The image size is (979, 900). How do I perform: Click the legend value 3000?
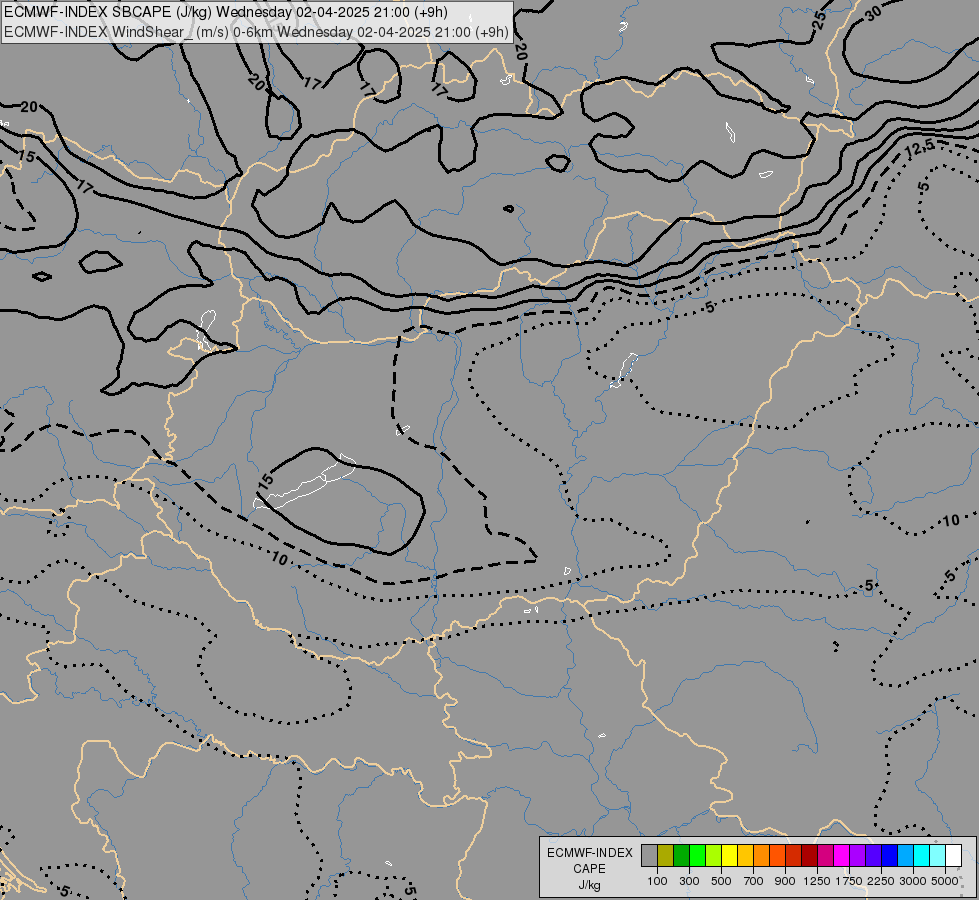pyautogui.click(x=912, y=881)
